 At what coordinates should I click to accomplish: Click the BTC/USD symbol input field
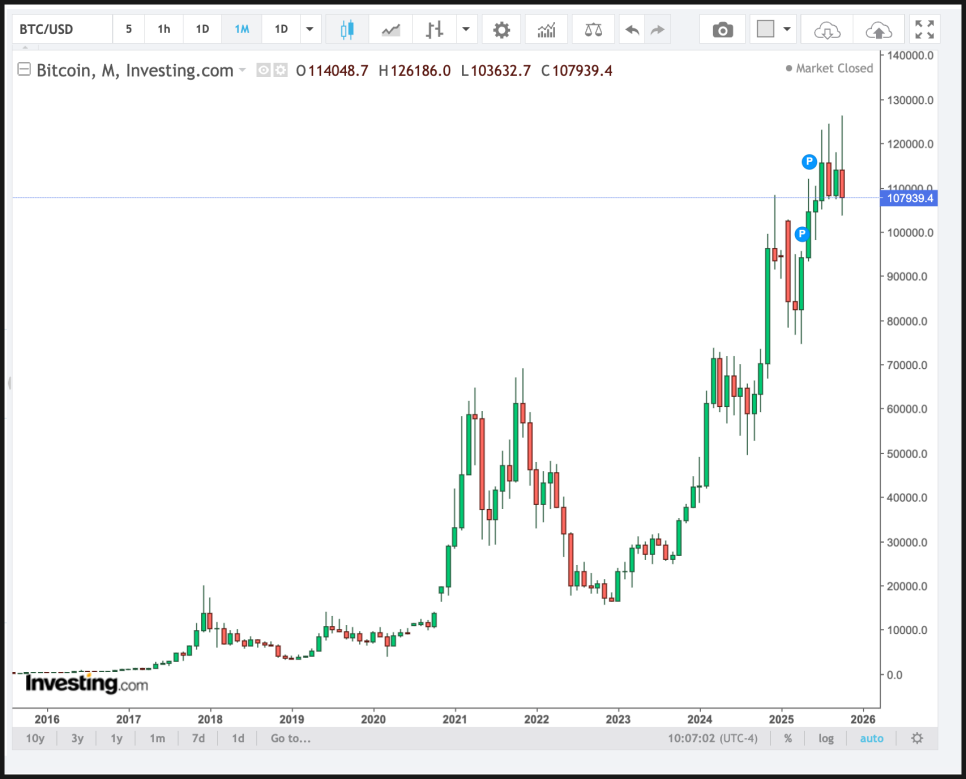coord(60,30)
